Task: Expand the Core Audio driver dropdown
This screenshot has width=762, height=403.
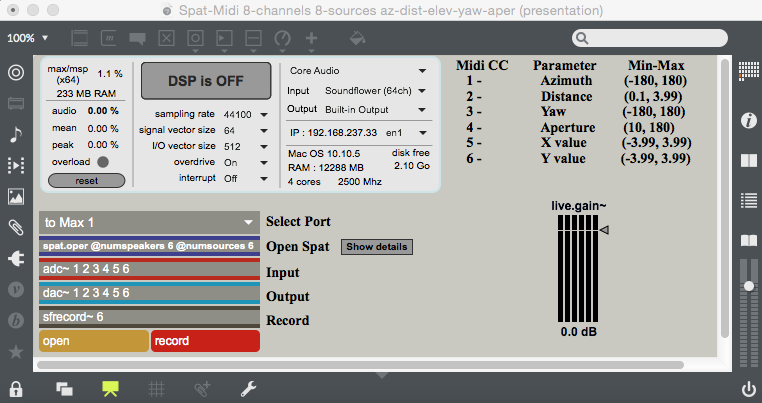Action: point(358,71)
